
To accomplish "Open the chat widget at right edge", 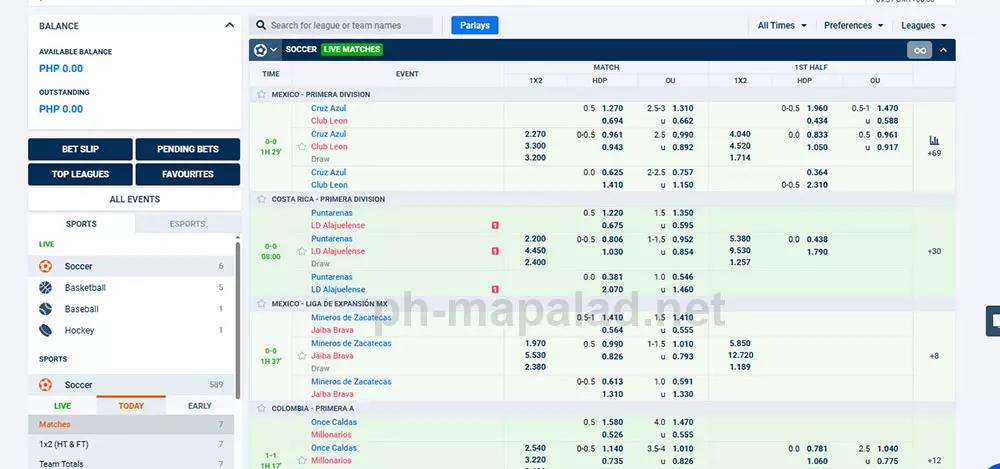I will click(x=993, y=320).
